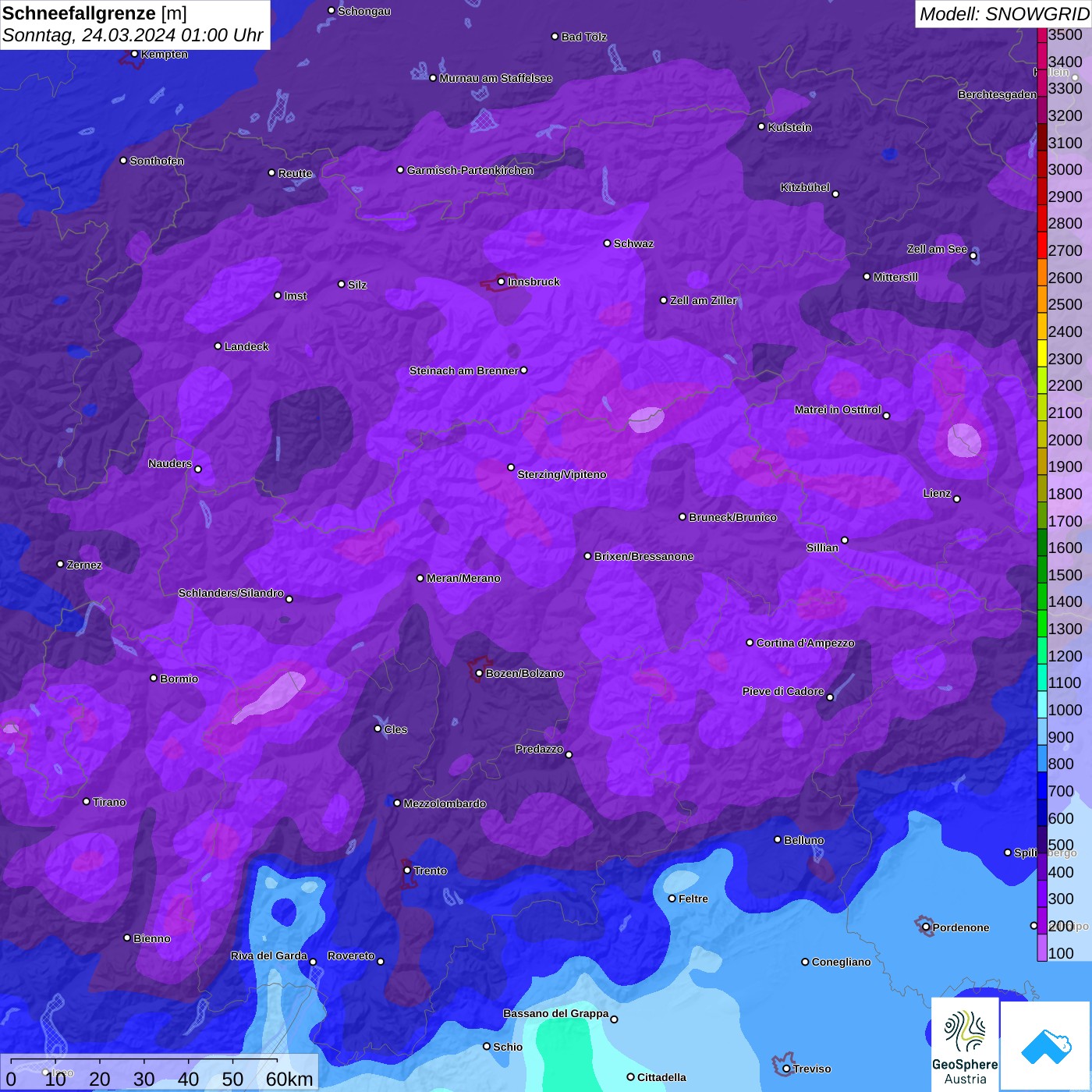This screenshot has width=1092, height=1092.
Task: Click the Trento city marker
Action: pyautogui.click(x=407, y=870)
